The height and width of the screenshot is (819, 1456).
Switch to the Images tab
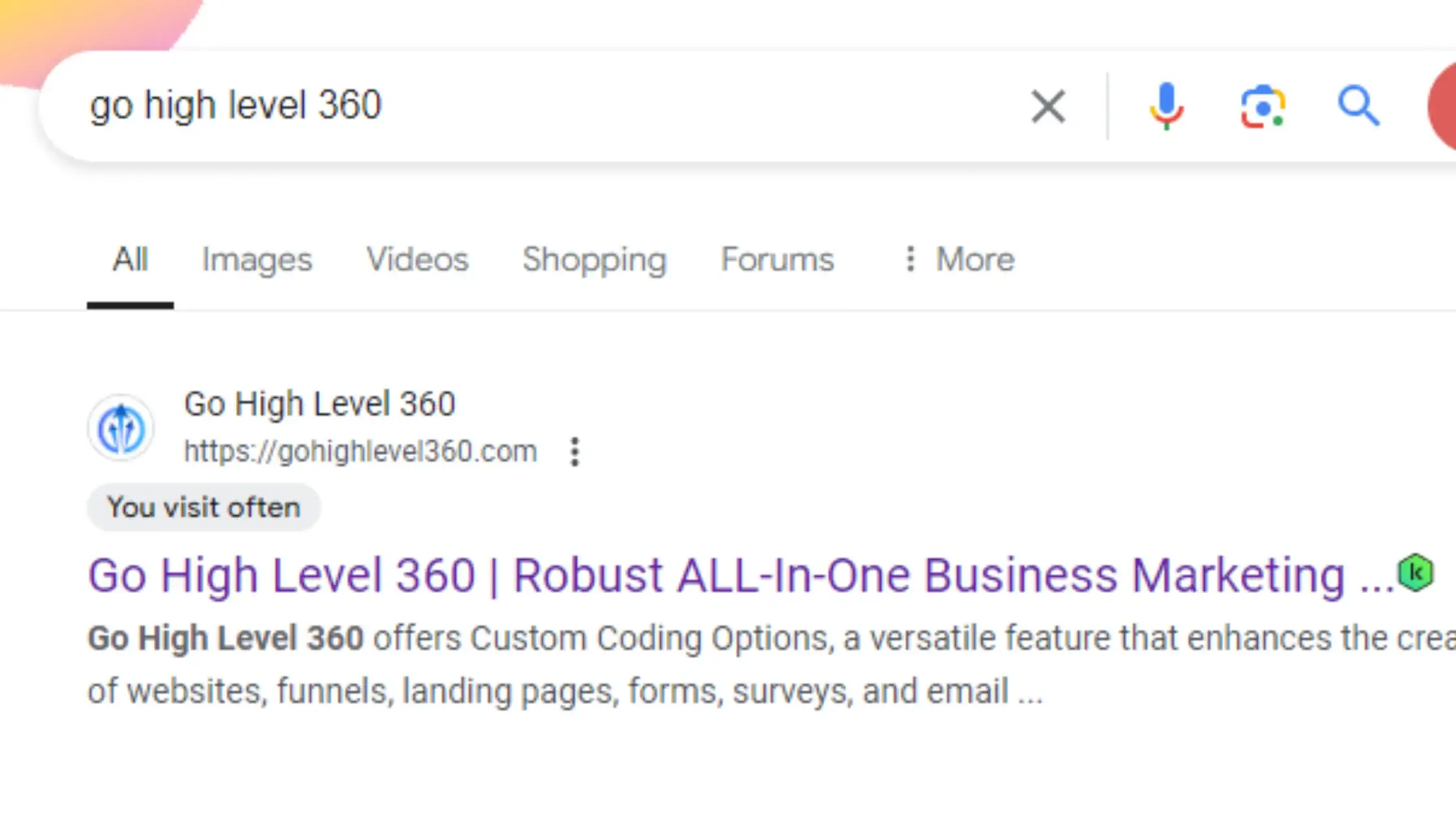coord(257,259)
